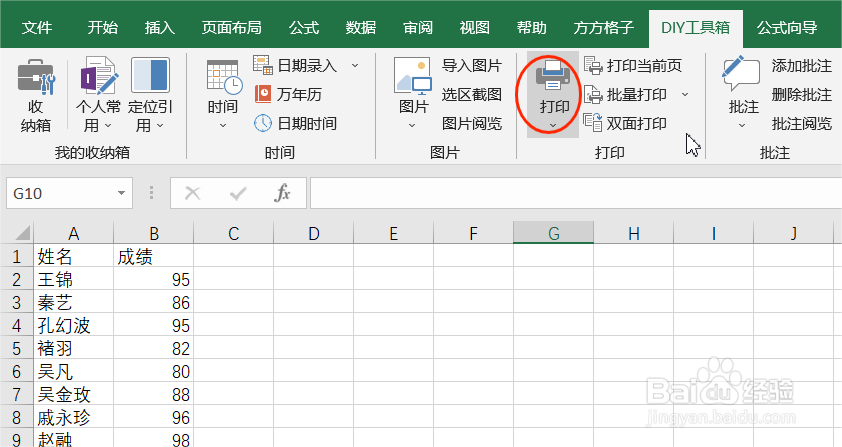The height and width of the screenshot is (447, 842).
Task: Switch to the 公式向导 tab
Action: (787, 27)
